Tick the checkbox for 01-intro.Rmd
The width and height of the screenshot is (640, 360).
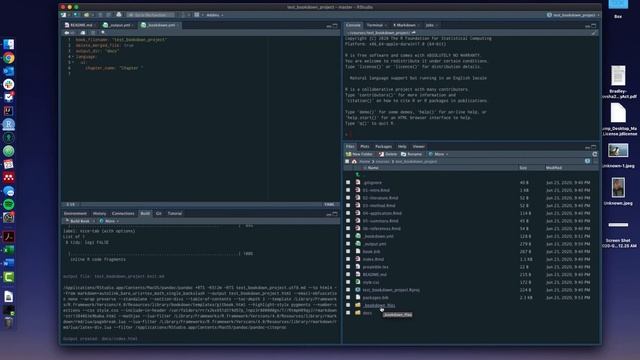point(348,190)
